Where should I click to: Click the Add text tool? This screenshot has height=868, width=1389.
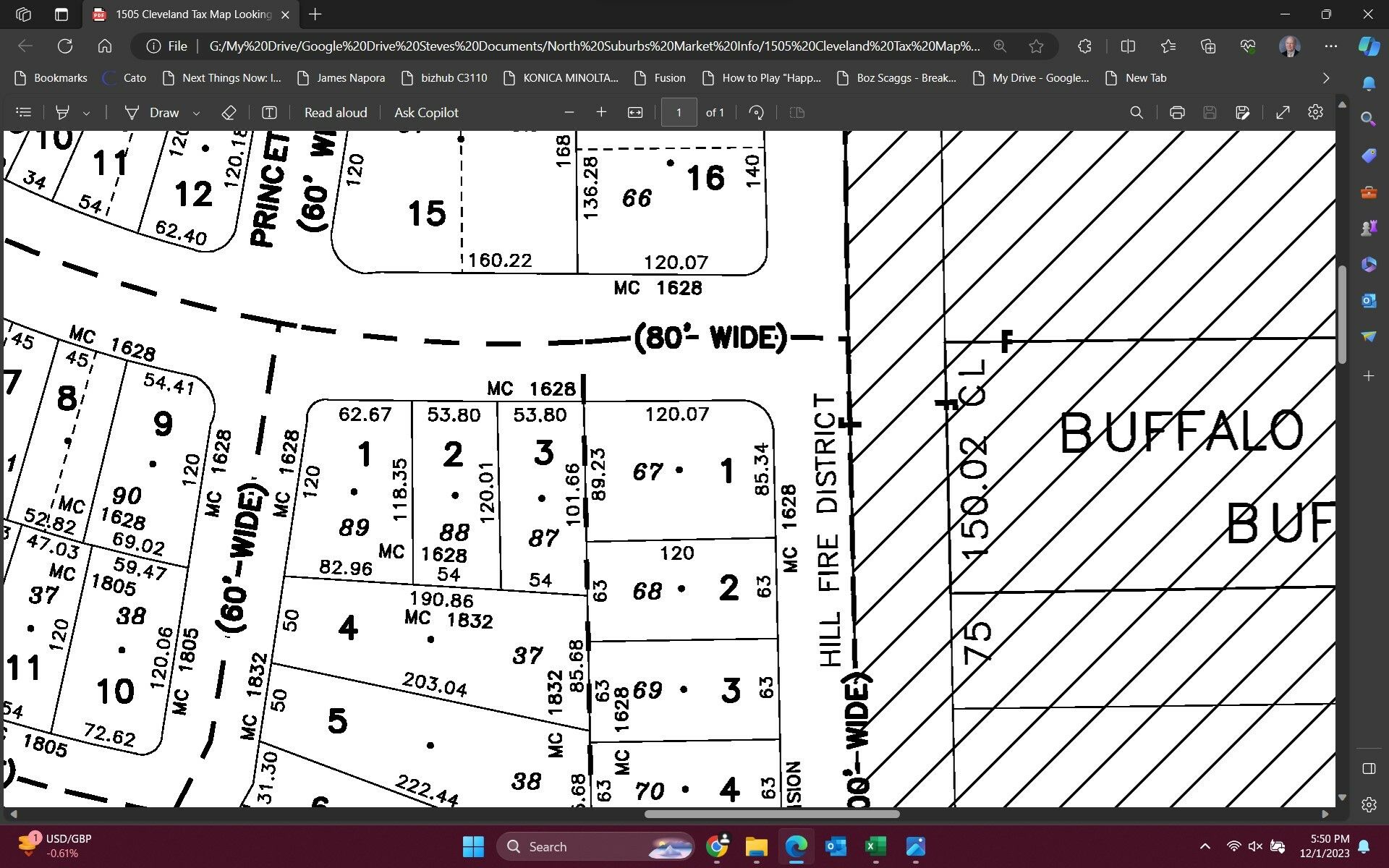268,112
